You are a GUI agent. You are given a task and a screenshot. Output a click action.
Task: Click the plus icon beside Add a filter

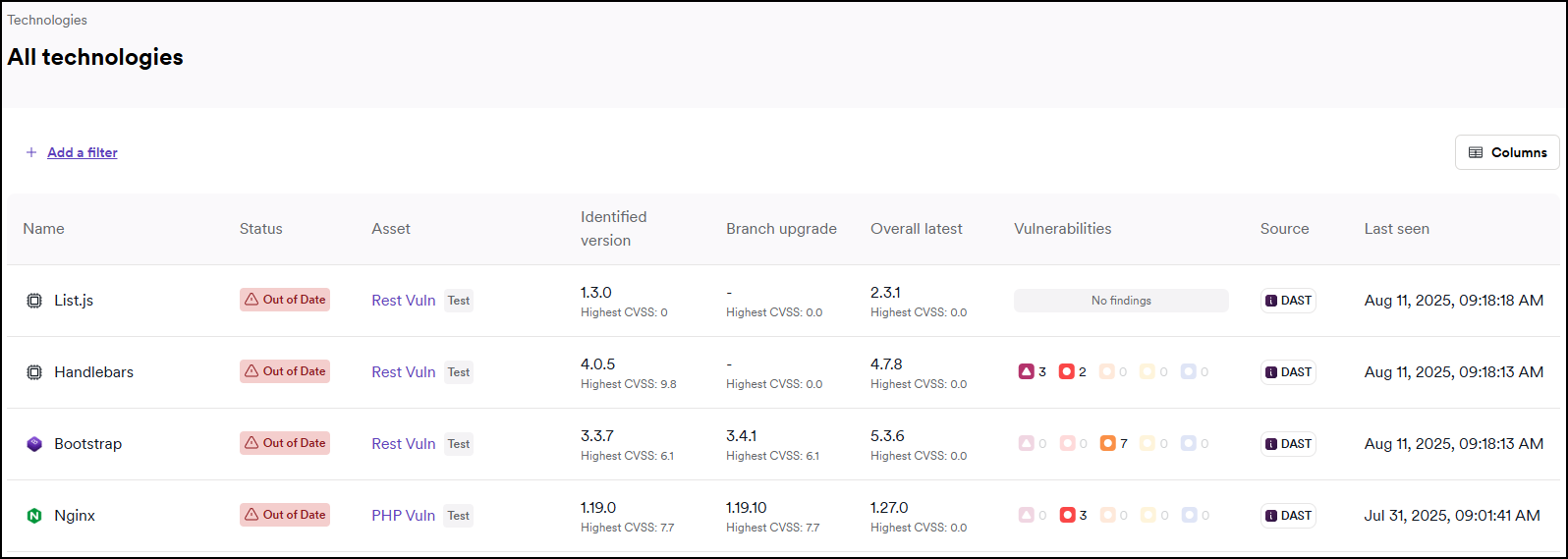click(31, 152)
